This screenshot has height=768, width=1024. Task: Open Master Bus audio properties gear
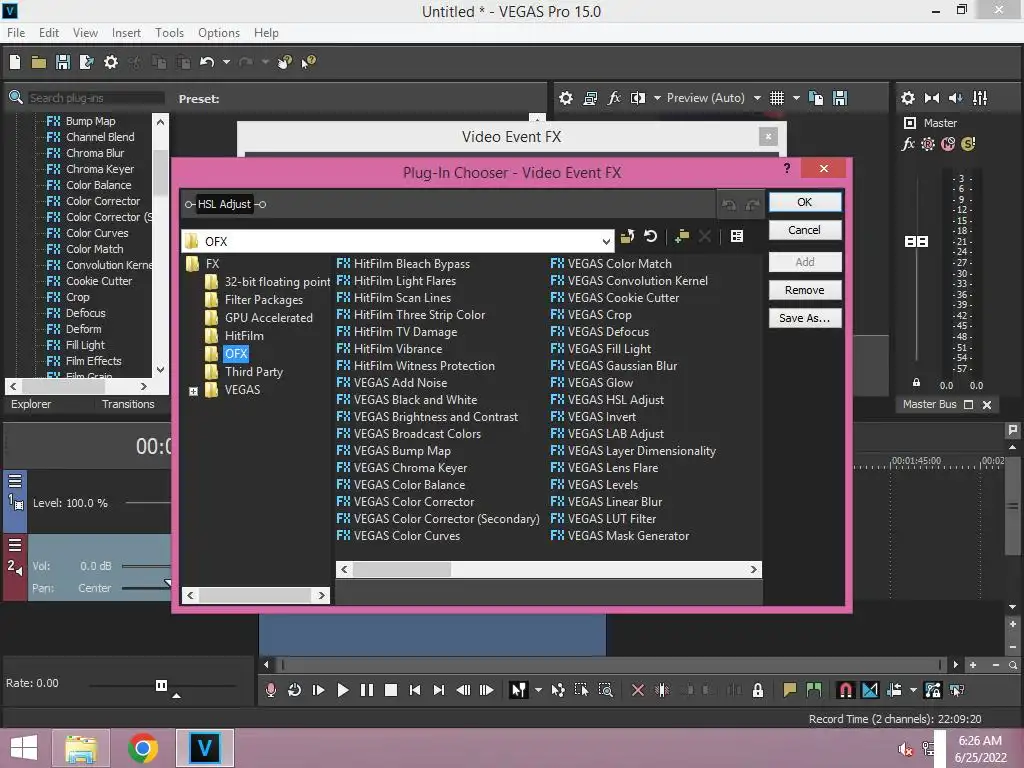pos(908,98)
